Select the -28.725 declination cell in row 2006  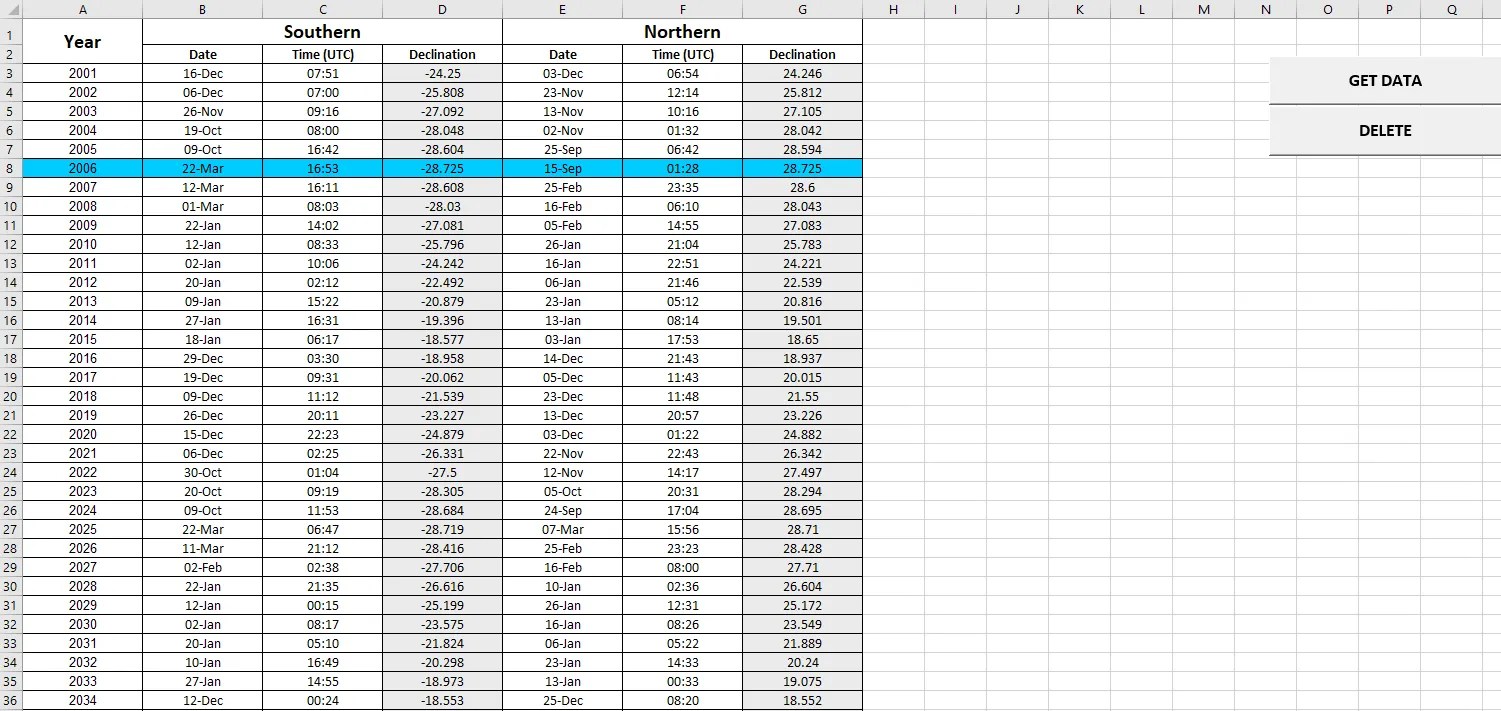pyautogui.click(x=442, y=168)
